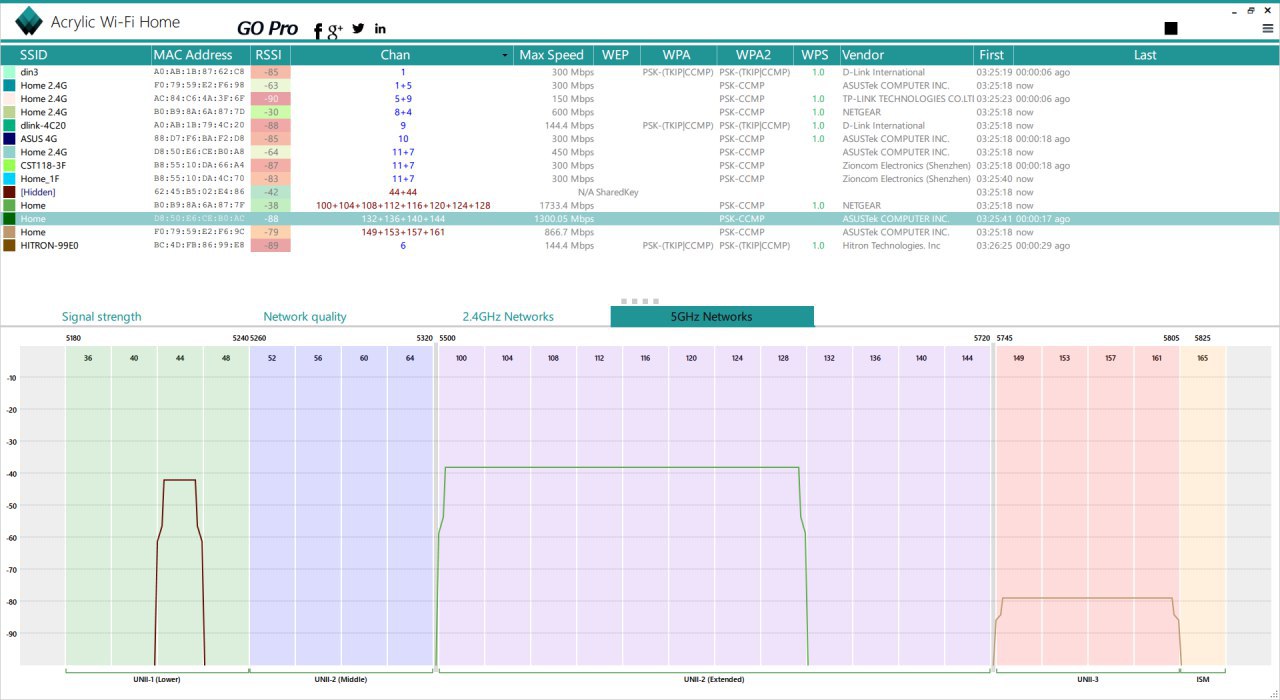This screenshot has height=700, width=1280.
Task: Open the LinkedIn icon link
Action: click(x=380, y=29)
